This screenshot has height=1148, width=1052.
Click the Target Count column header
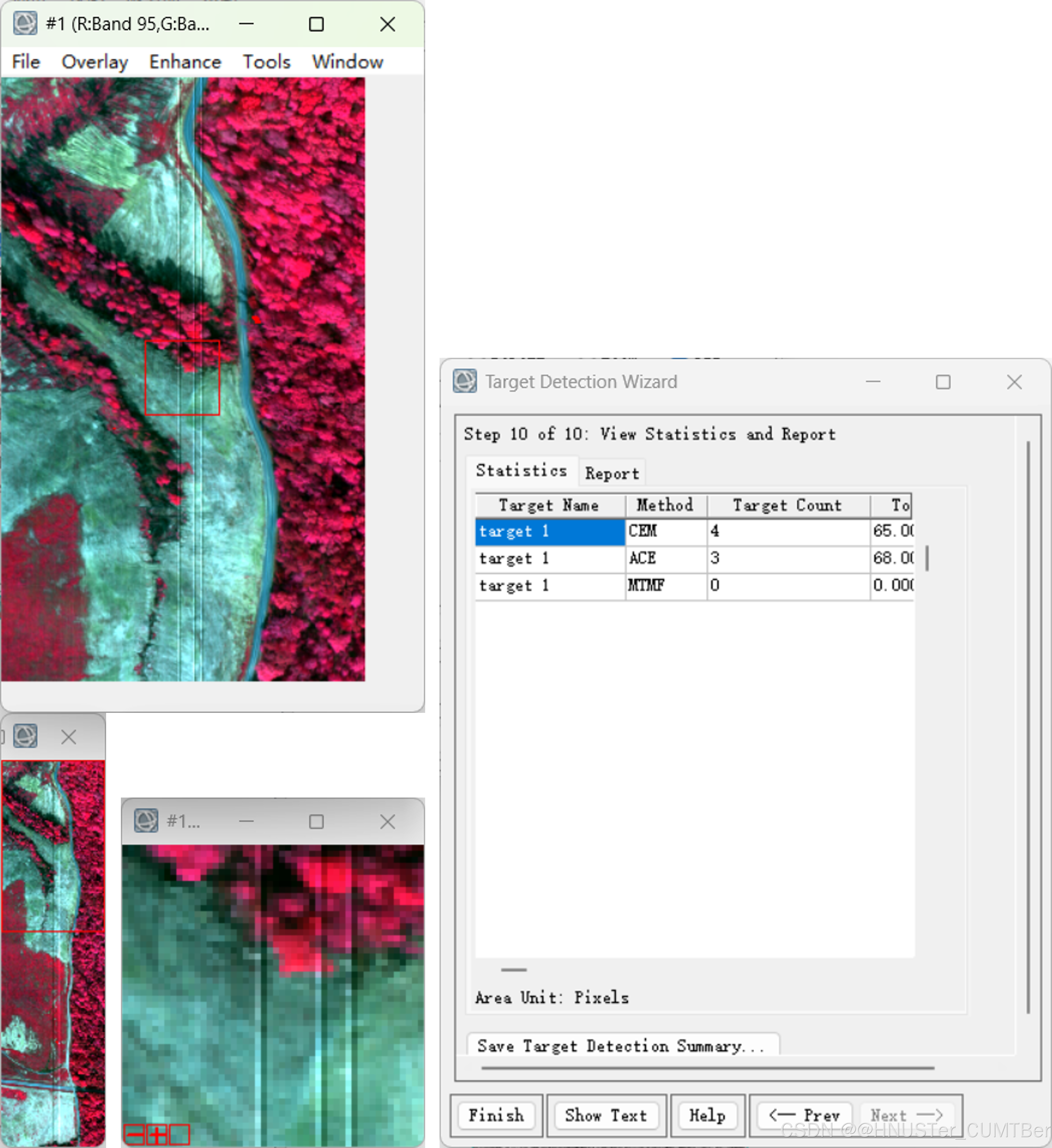coord(787,505)
